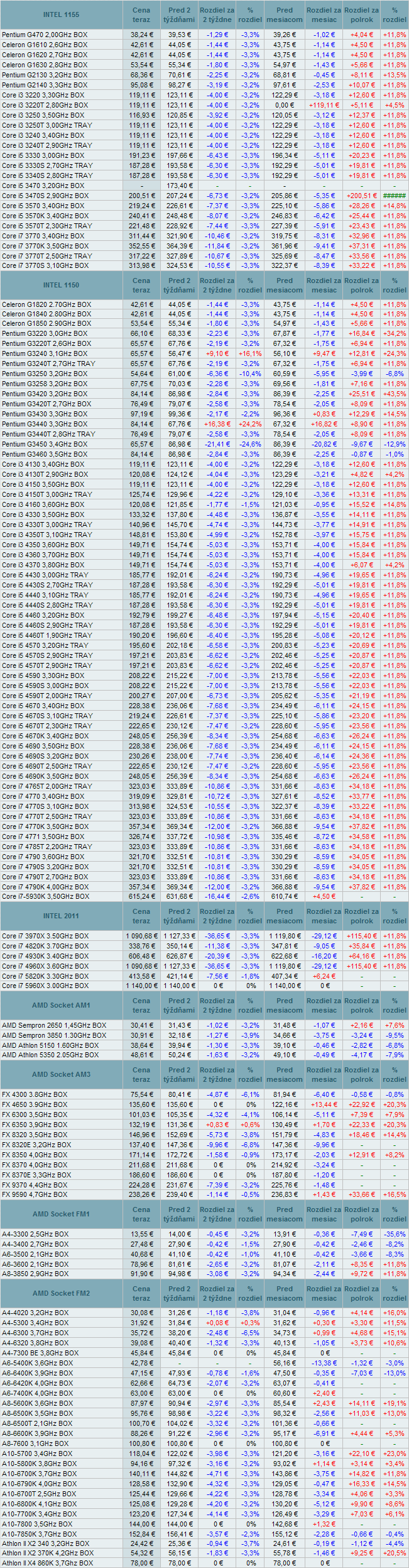Click the INTEL 2011 section header
This screenshot has width=409, height=1568.
click(62, 916)
